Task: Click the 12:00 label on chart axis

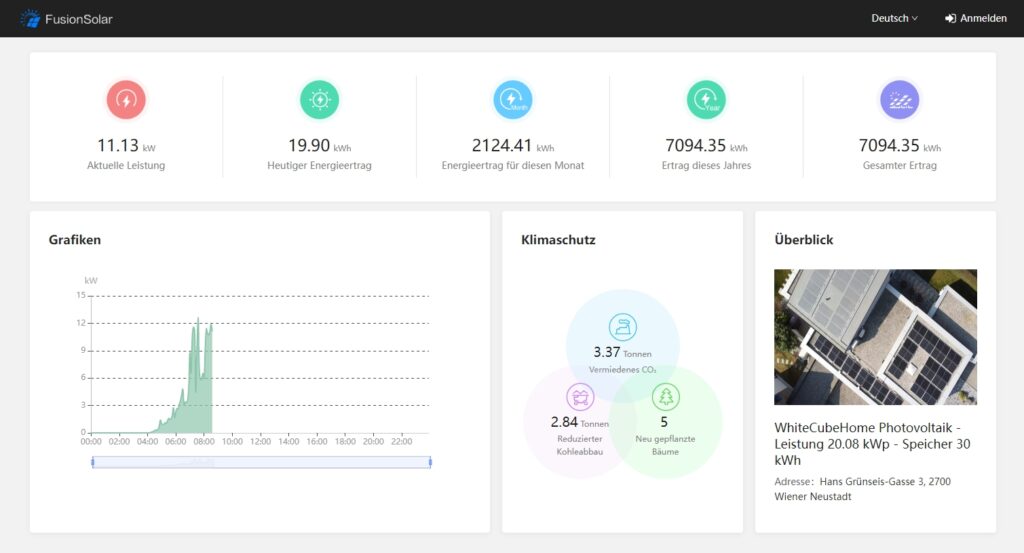Action: click(x=261, y=442)
